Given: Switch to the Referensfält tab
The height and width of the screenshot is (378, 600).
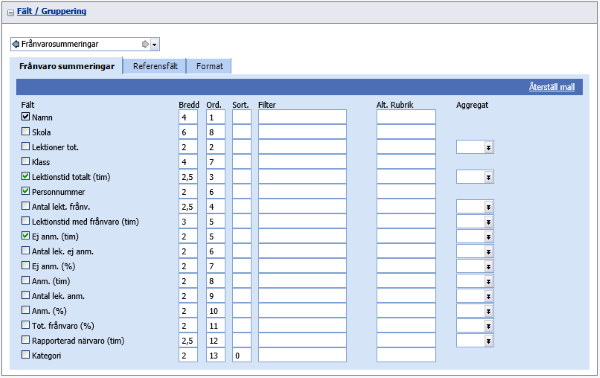Looking at the screenshot, I should 155,66.
